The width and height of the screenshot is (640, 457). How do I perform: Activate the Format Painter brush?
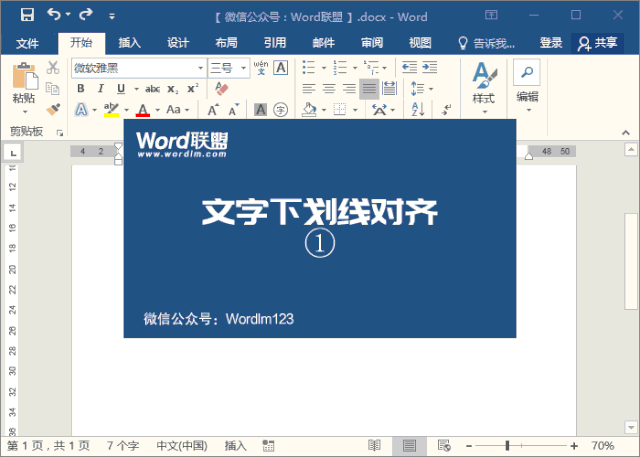pyautogui.click(x=53, y=109)
